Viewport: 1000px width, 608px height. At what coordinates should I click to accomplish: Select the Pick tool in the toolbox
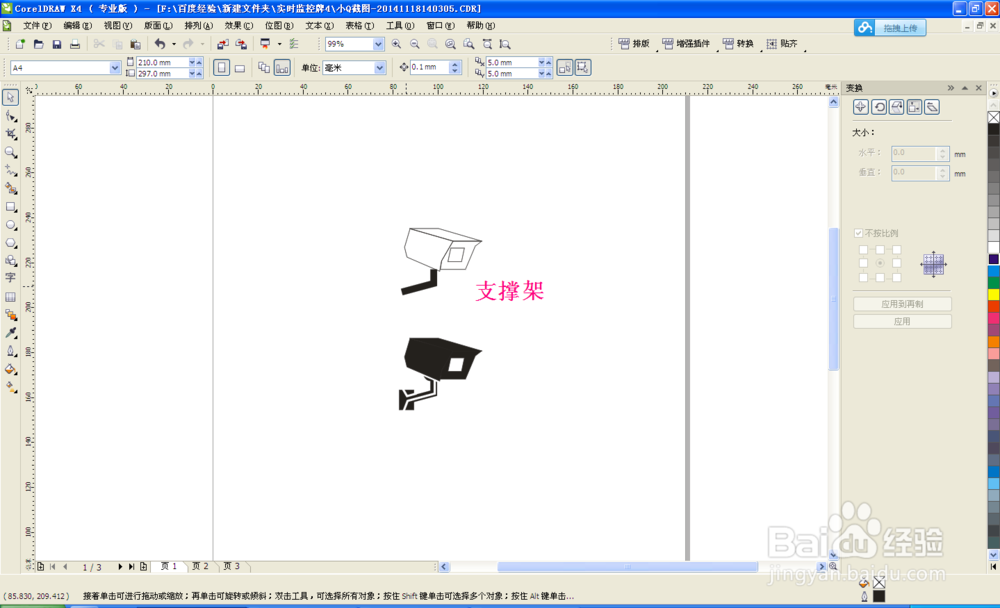11,98
